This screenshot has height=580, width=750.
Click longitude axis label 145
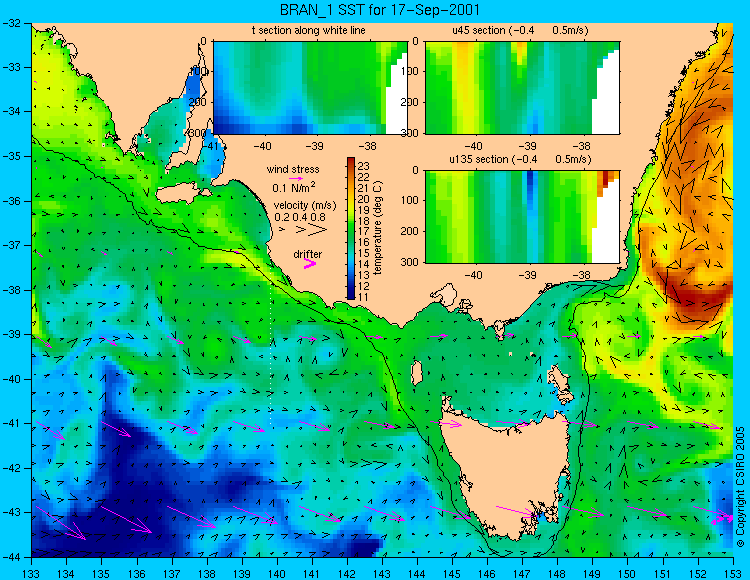(x=452, y=574)
